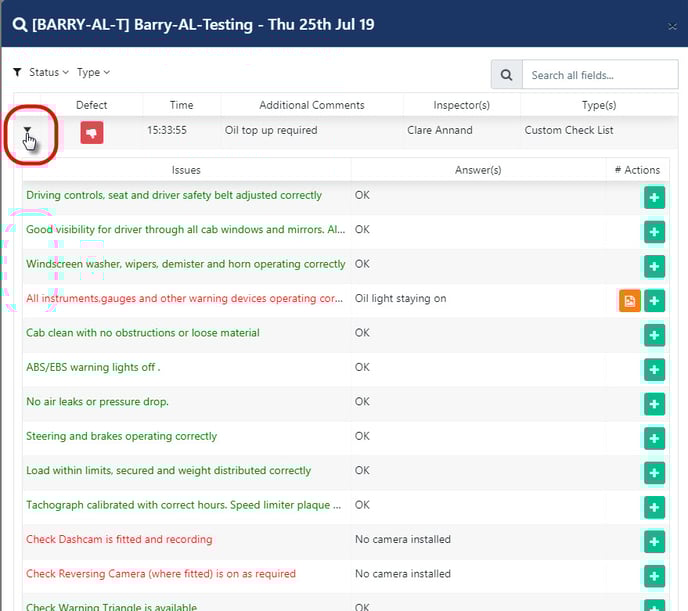The height and width of the screenshot is (611, 688).
Task: Click the Answer(s) column header
Action: point(478,170)
